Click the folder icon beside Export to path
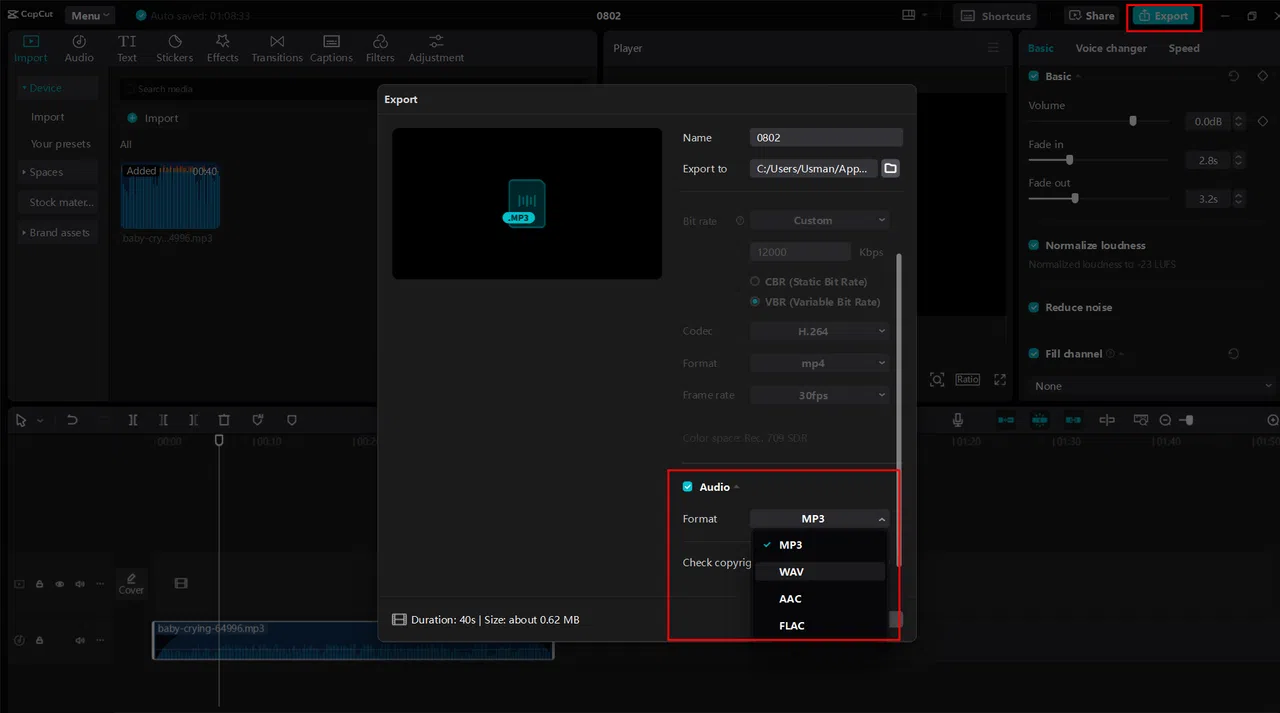1280x713 pixels. (890, 168)
